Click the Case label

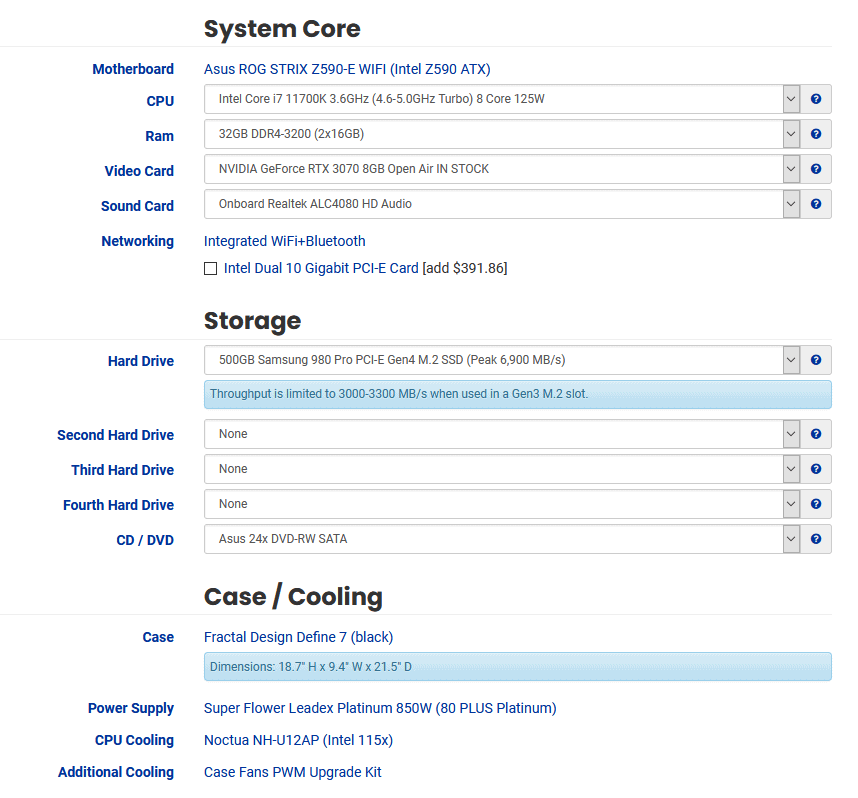(158, 638)
